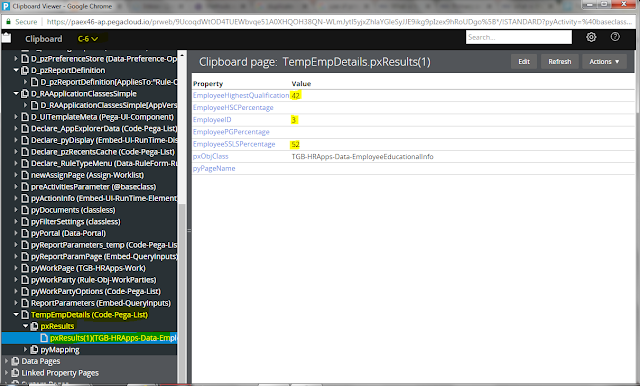Click the Refresh button
This screenshot has height=386, width=640.
click(560, 62)
